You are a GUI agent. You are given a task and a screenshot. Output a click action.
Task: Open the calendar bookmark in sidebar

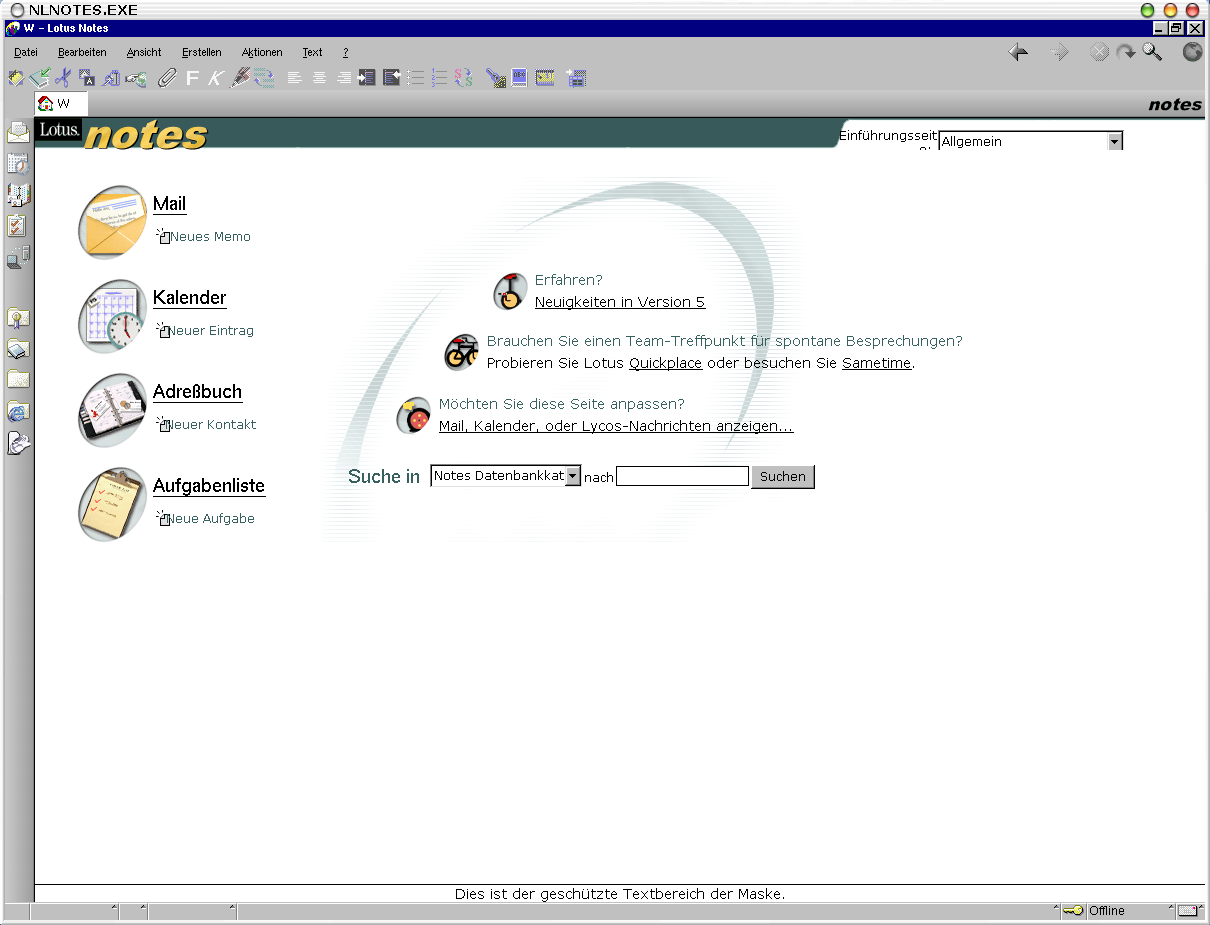(x=18, y=164)
